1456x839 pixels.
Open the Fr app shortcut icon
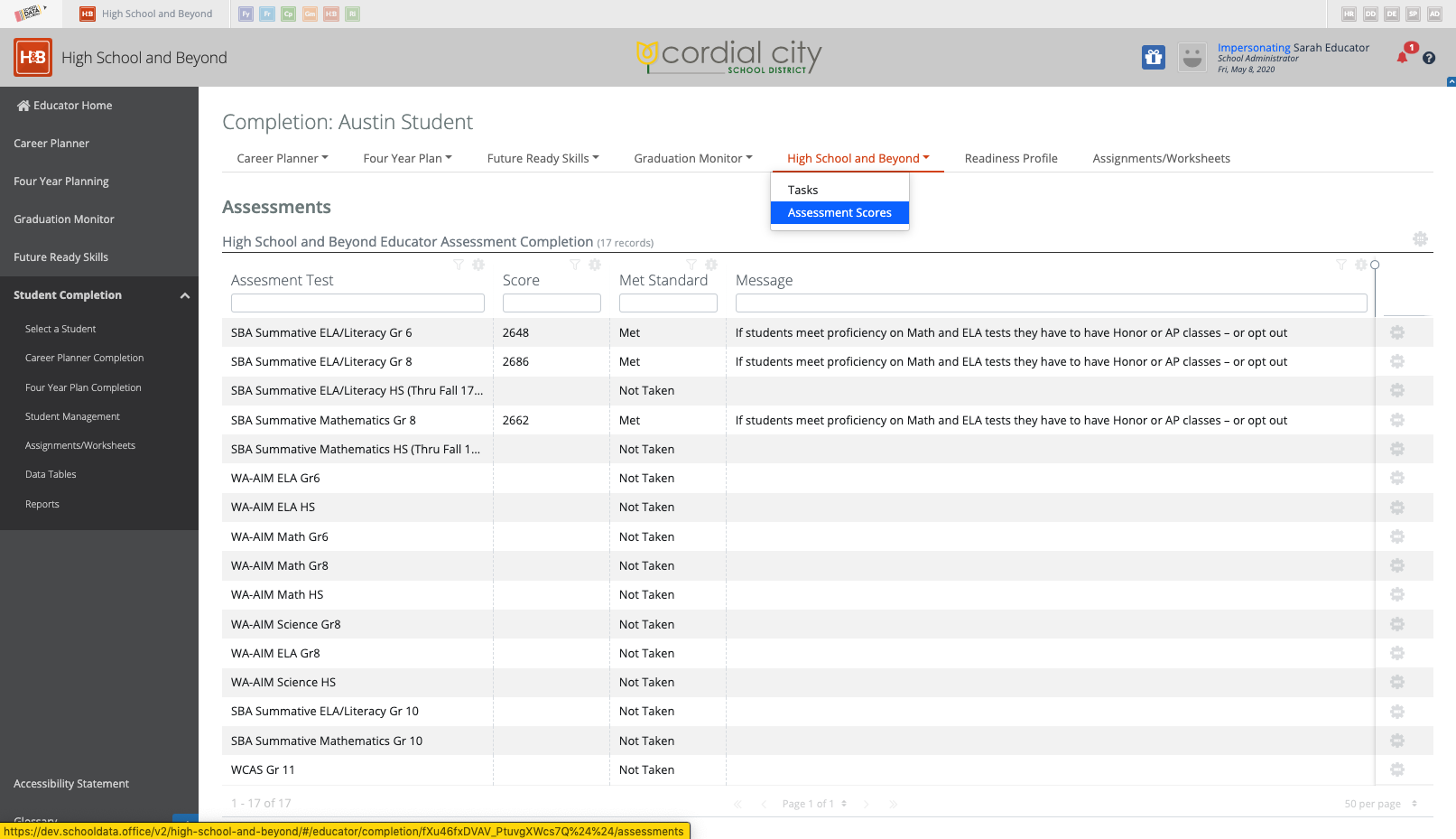click(267, 14)
